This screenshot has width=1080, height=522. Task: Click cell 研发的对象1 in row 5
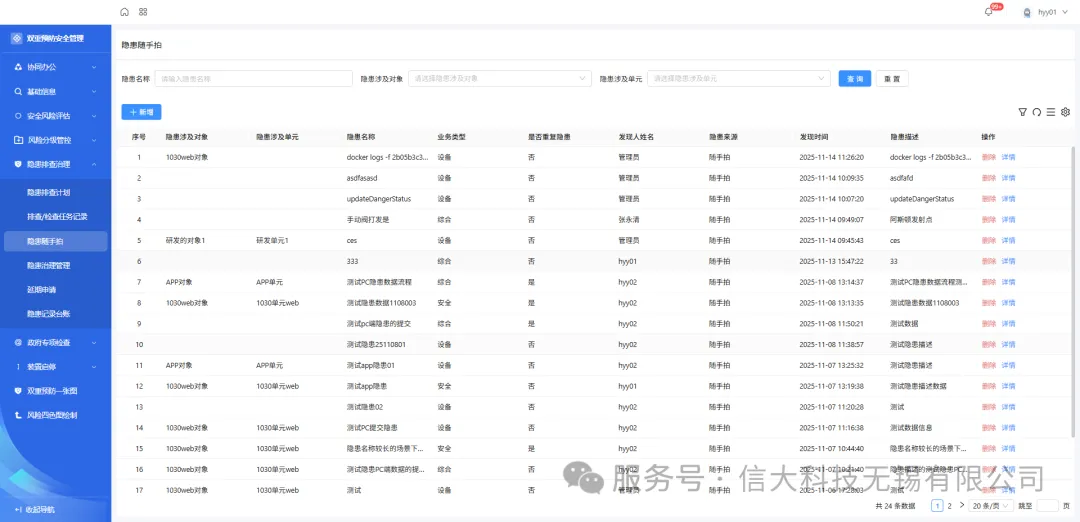point(185,240)
